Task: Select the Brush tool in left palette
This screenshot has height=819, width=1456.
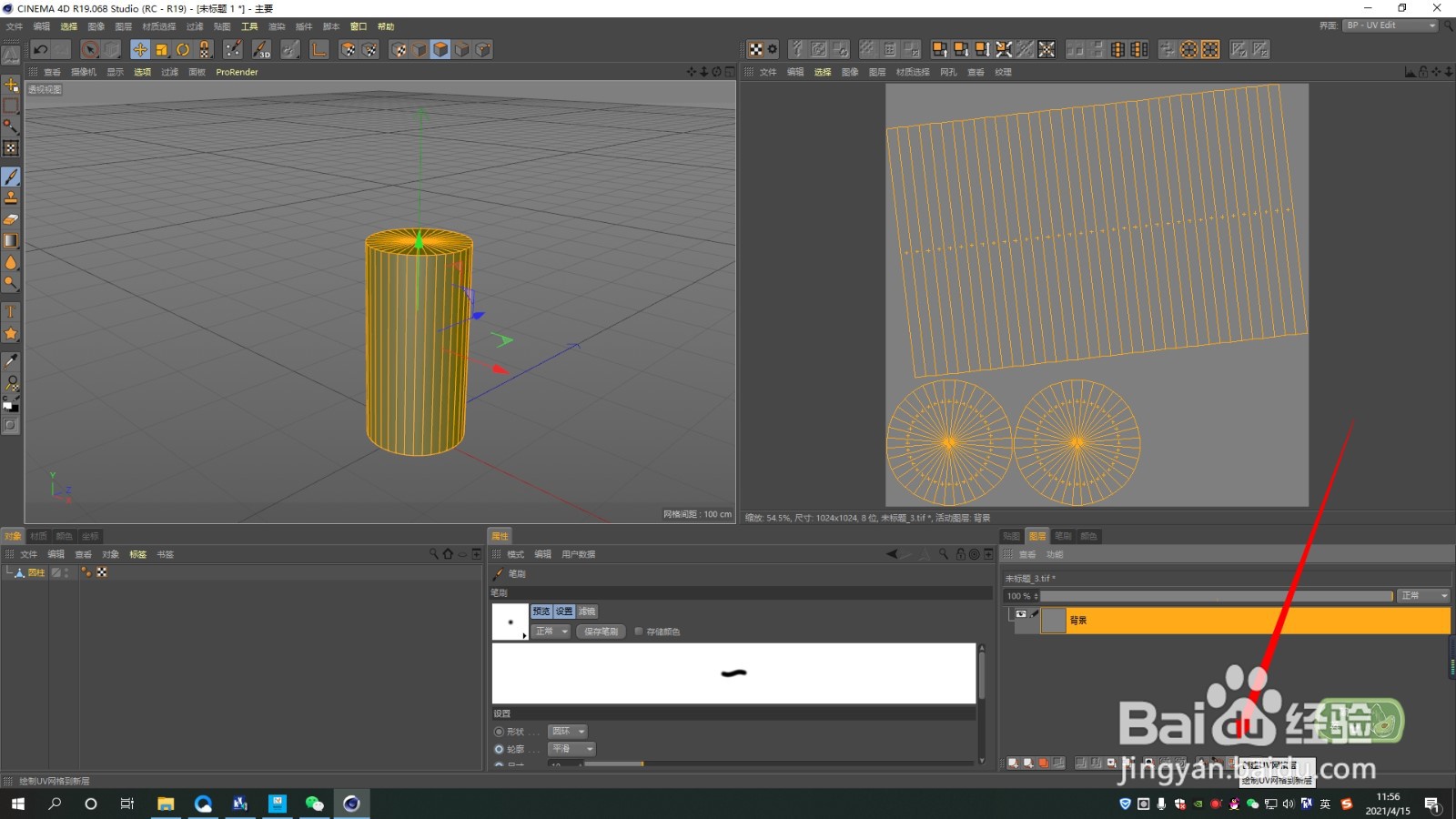Action: [11, 177]
